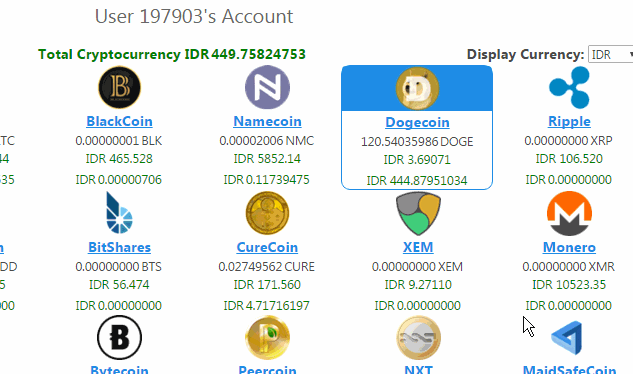Screen dimensions: 633x374
Task: Open the NXT link
Action: point(418,369)
